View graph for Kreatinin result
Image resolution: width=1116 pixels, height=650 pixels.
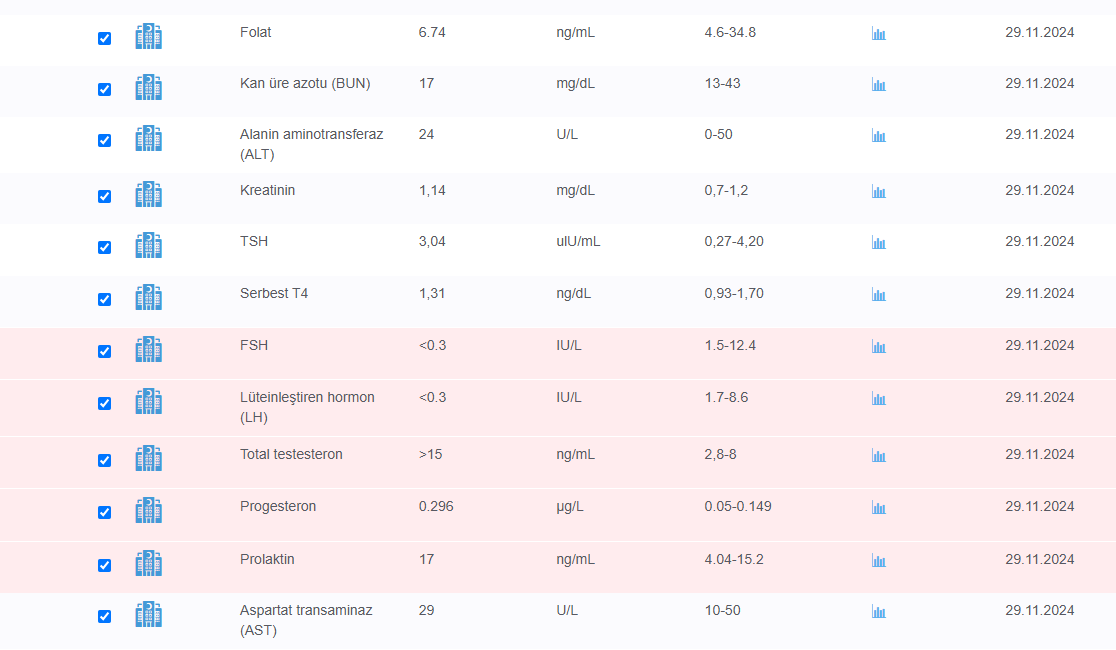(879, 192)
